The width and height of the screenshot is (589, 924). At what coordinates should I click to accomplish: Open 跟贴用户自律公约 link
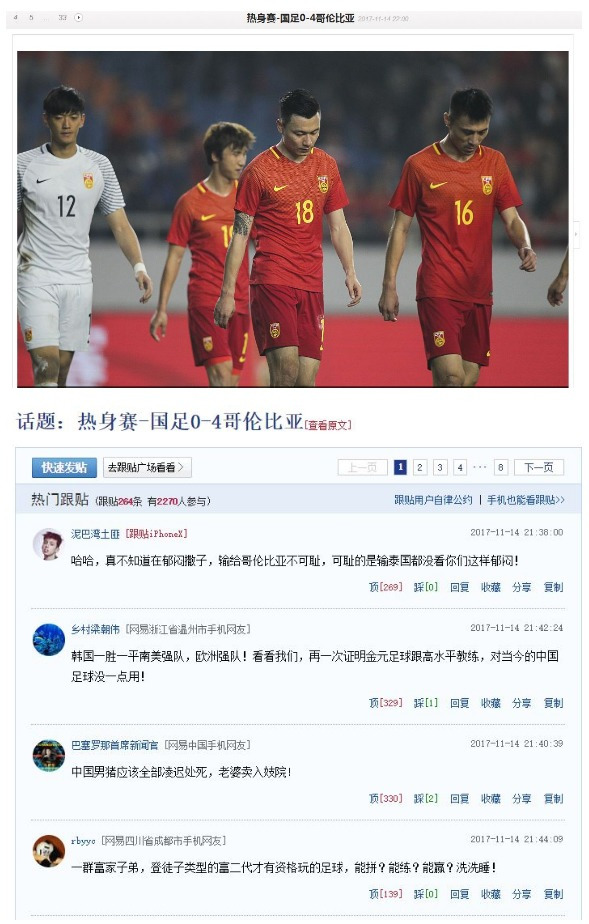pyautogui.click(x=433, y=500)
